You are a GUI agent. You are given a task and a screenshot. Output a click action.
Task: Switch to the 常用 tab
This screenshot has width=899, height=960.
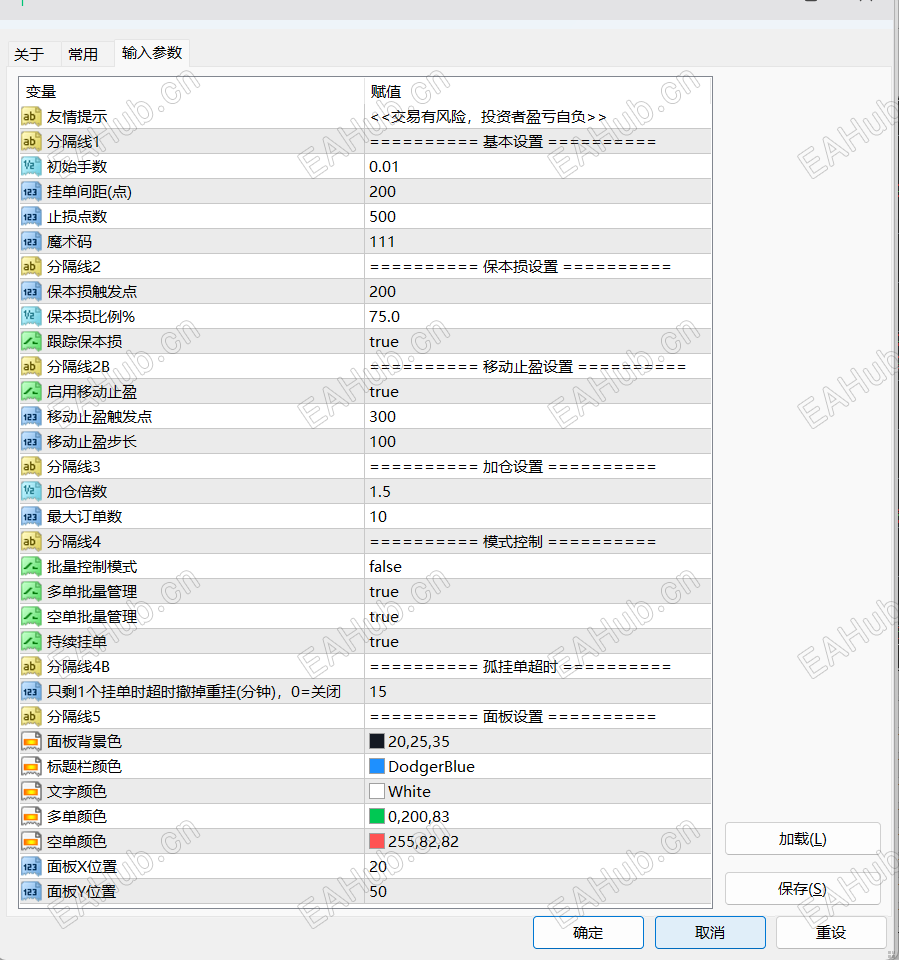pyautogui.click(x=84, y=54)
